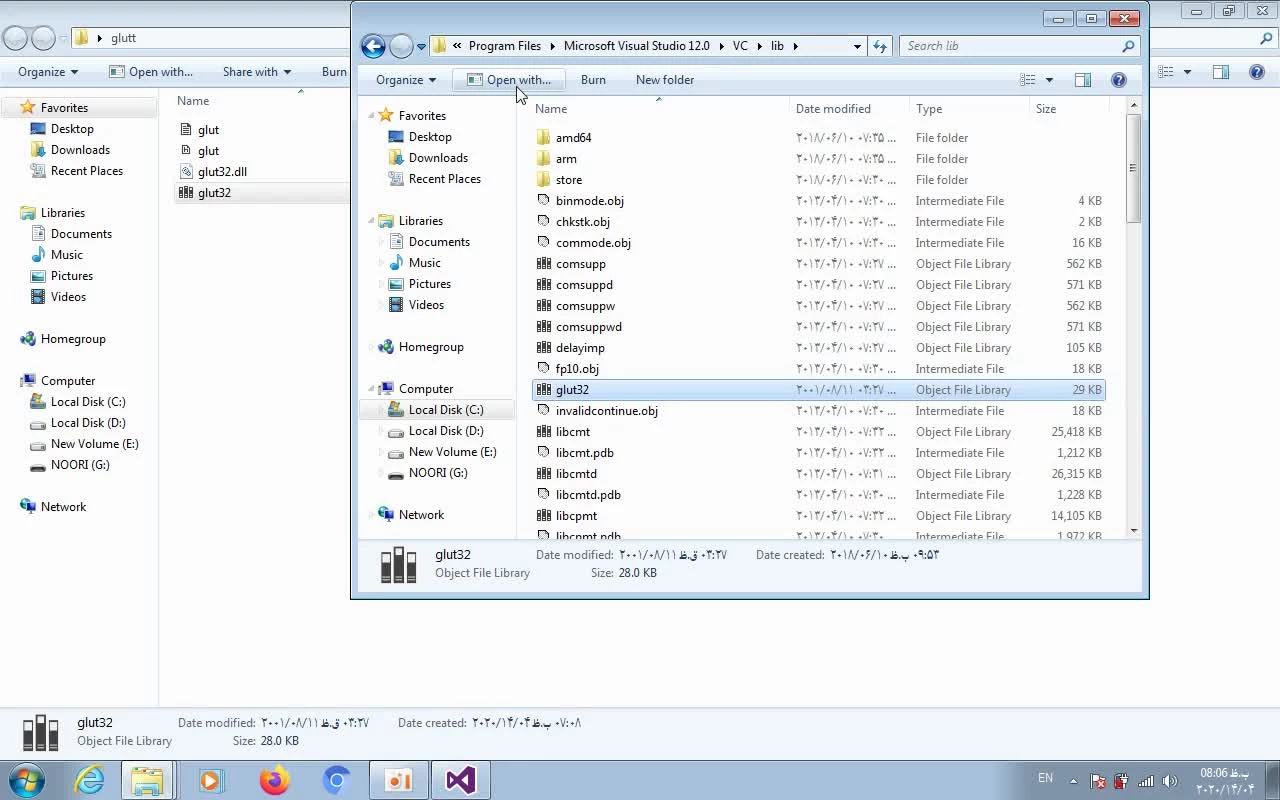Sort by Name column in lib window
Image resolution: width=1280 pixels, height=800 pixels.
pyautogui.click(x=551, y=109)
